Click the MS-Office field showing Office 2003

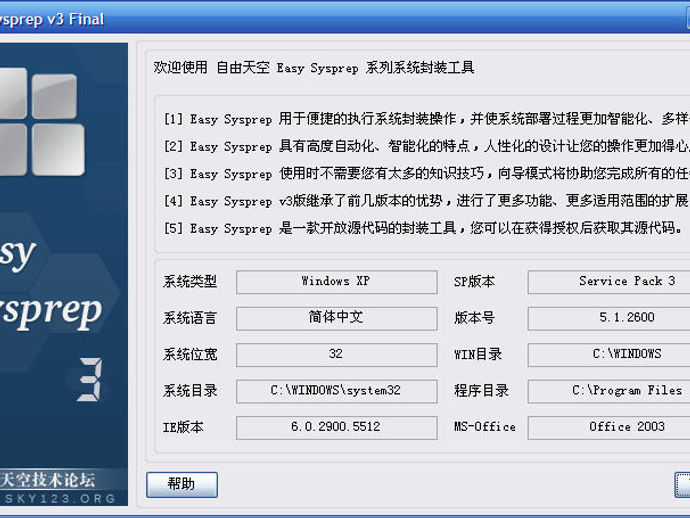pyautogui.click(x=609, y=427)
